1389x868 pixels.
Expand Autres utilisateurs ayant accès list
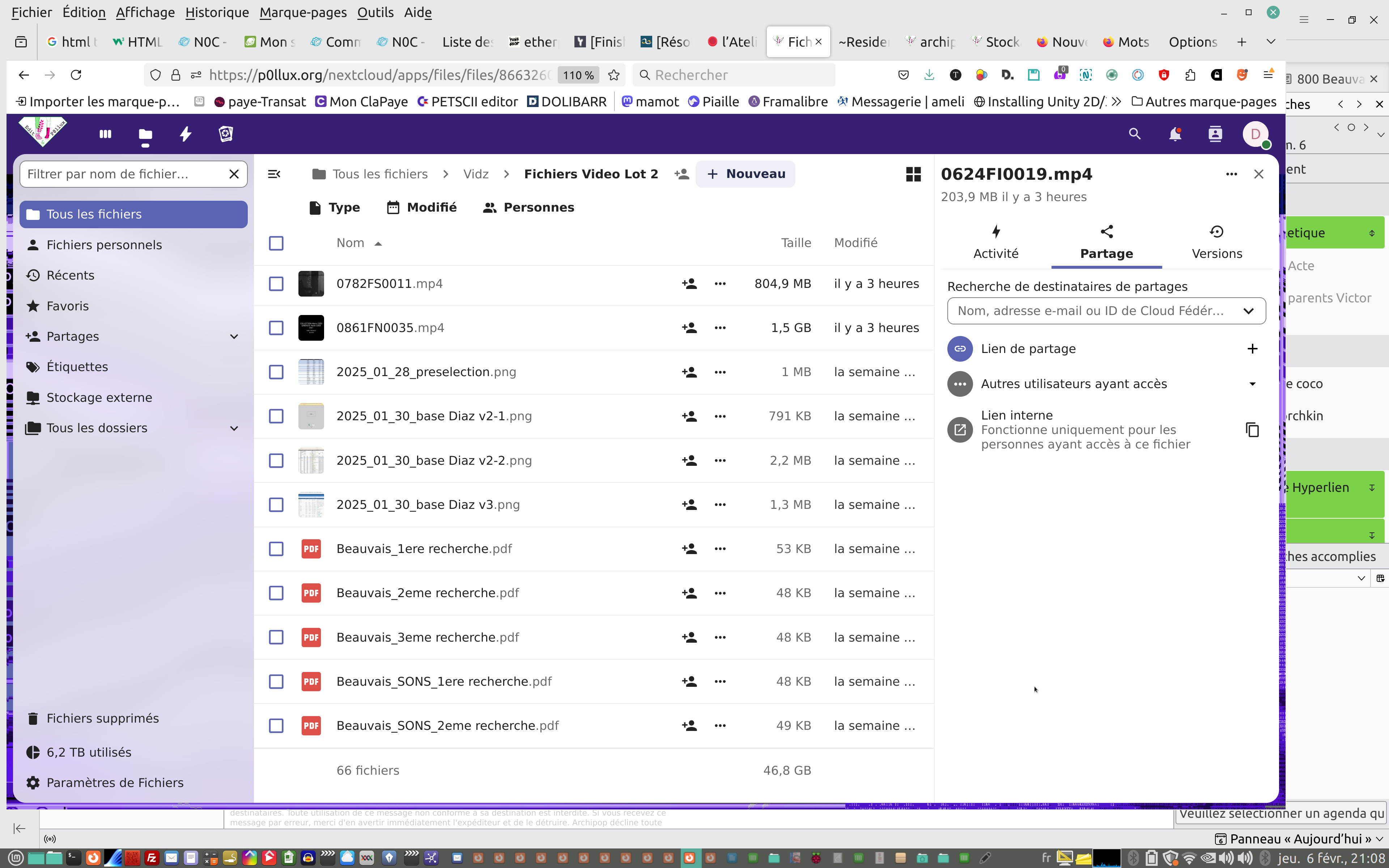[x=1252, y=384]
